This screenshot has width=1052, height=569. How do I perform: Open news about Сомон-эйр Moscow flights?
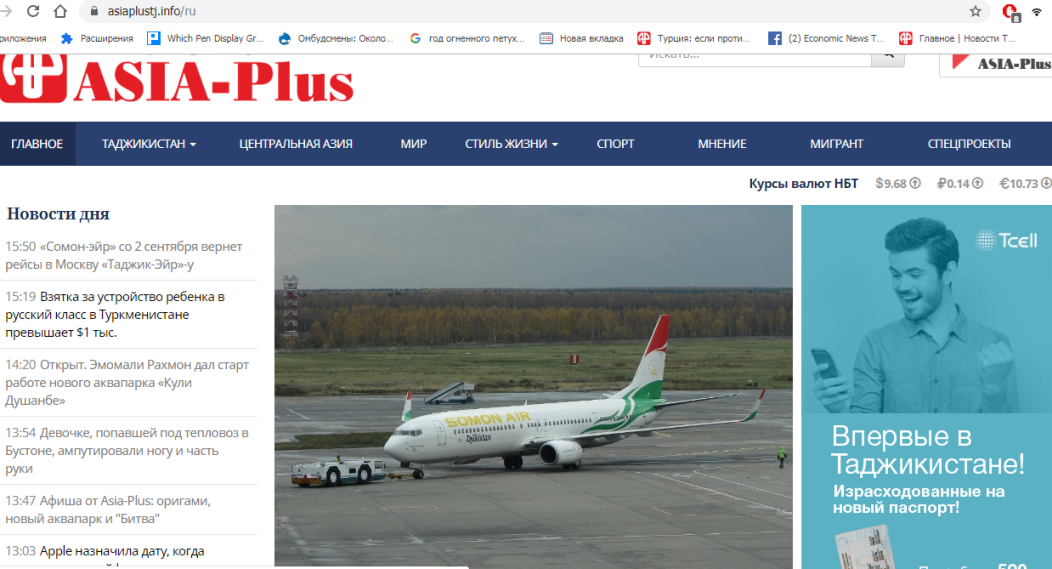pyautogui.click(x=124, y=256)
